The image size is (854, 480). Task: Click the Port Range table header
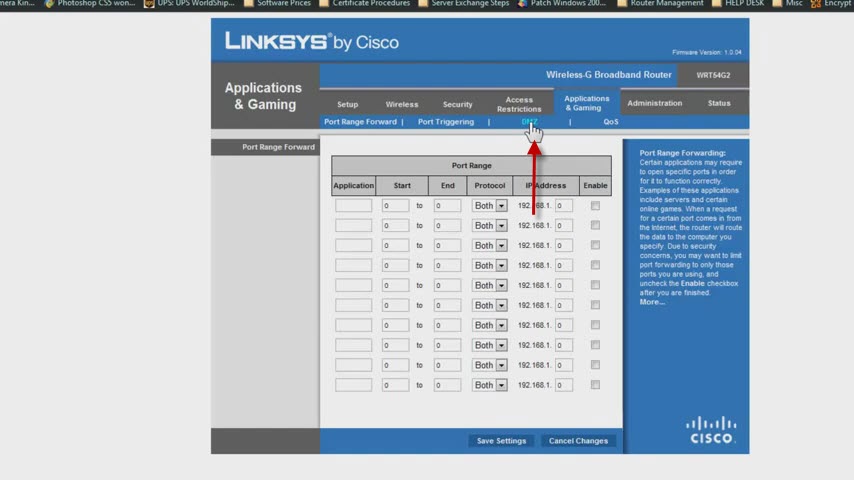[472, 165]
